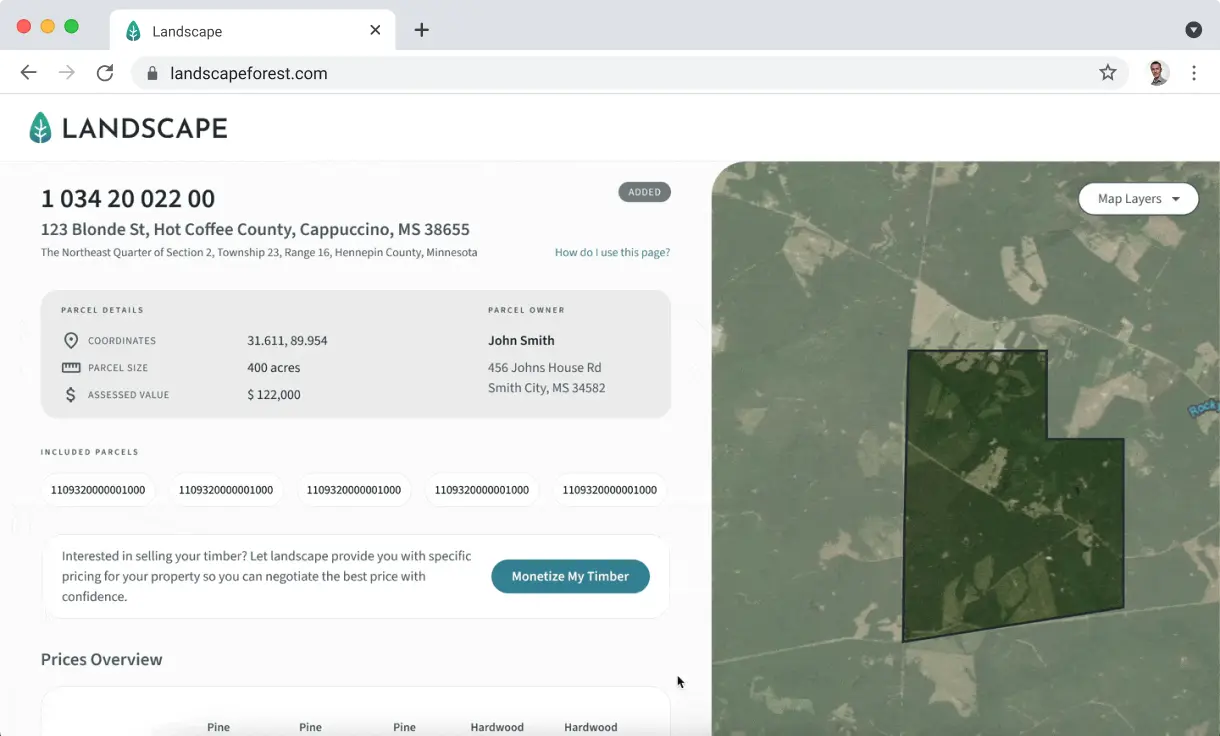Click the owner name John Smith

click(521, 340)
